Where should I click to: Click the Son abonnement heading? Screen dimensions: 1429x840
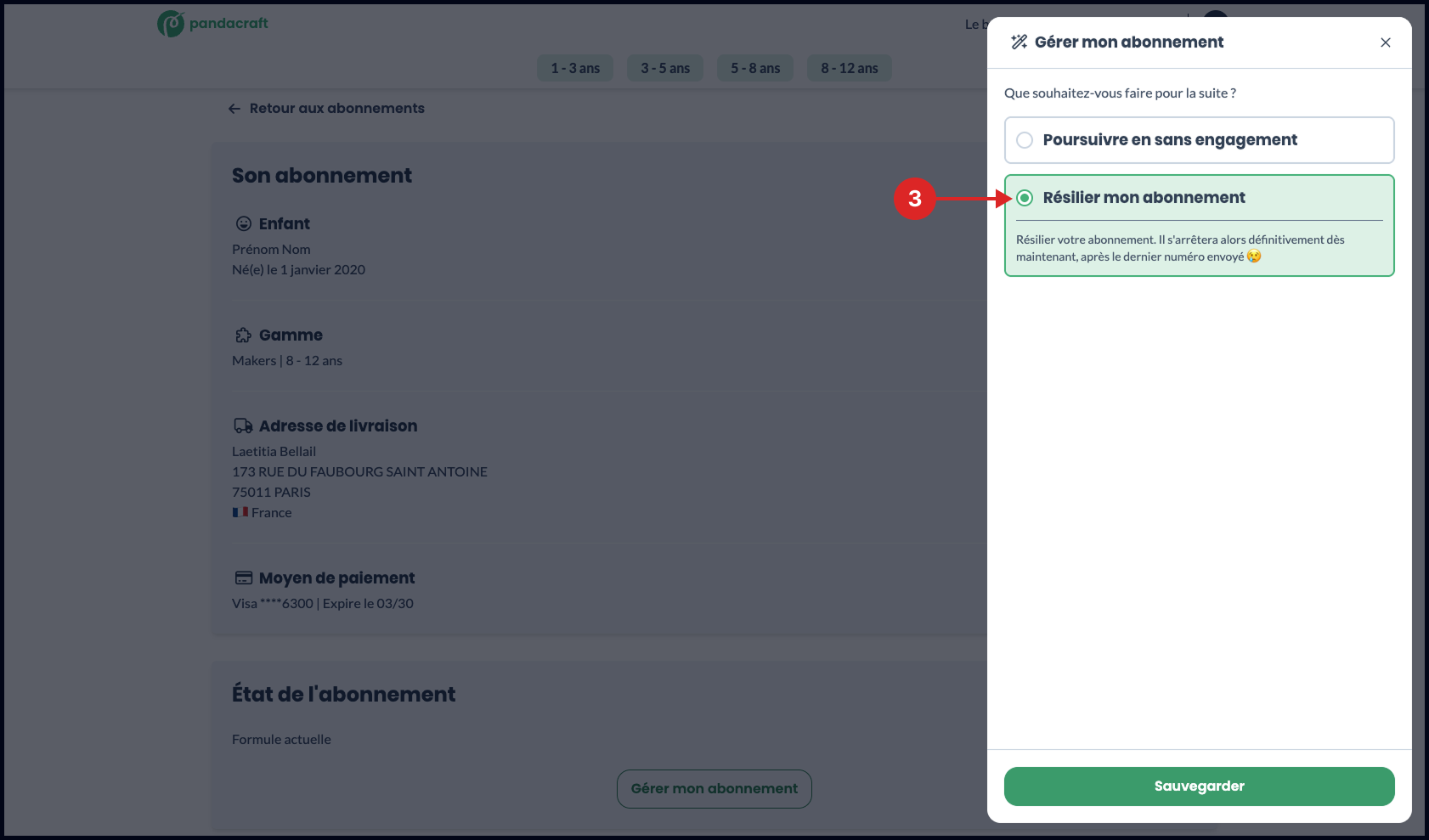(322, 176)
